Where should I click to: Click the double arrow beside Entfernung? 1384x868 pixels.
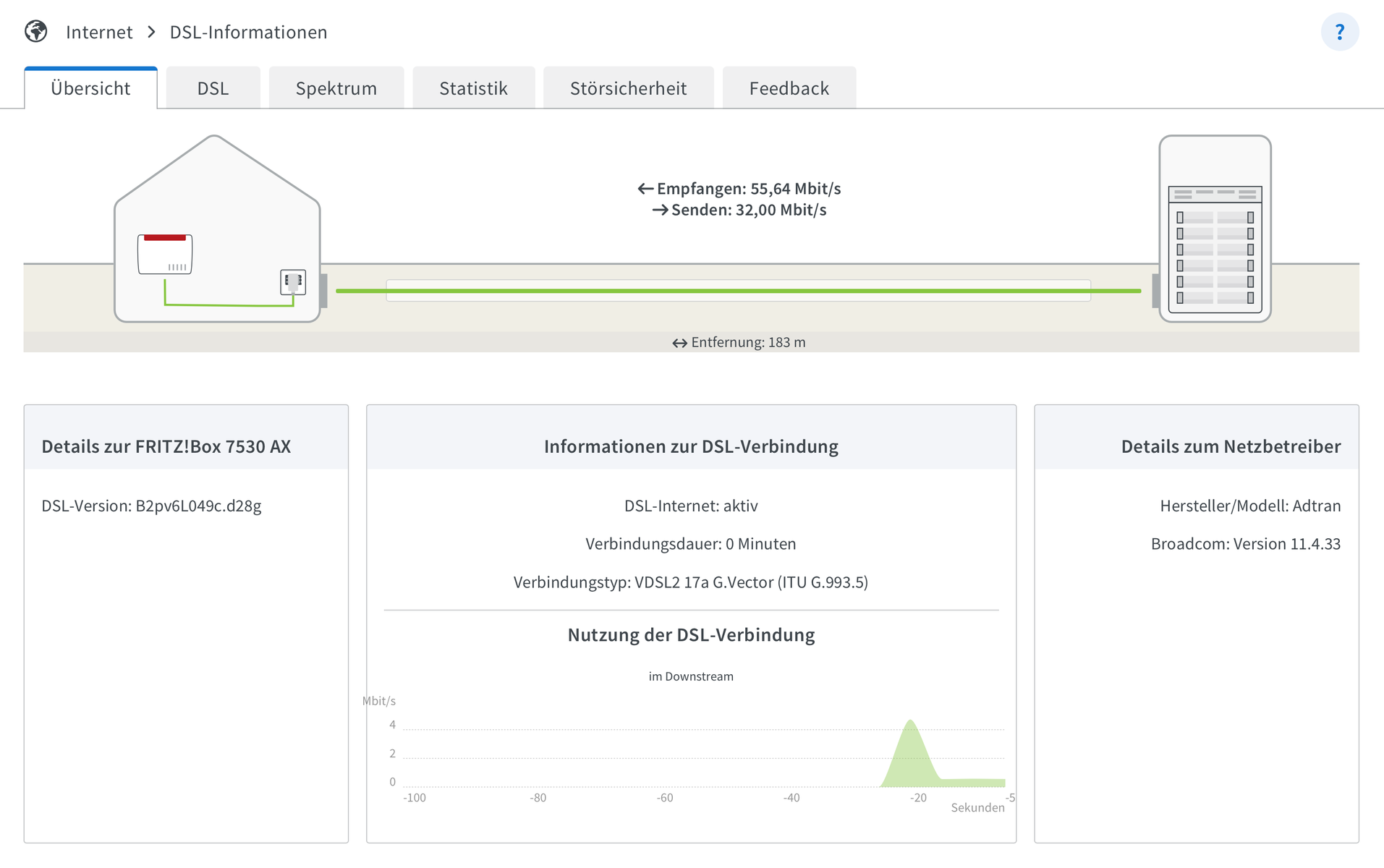pos(679,343)
